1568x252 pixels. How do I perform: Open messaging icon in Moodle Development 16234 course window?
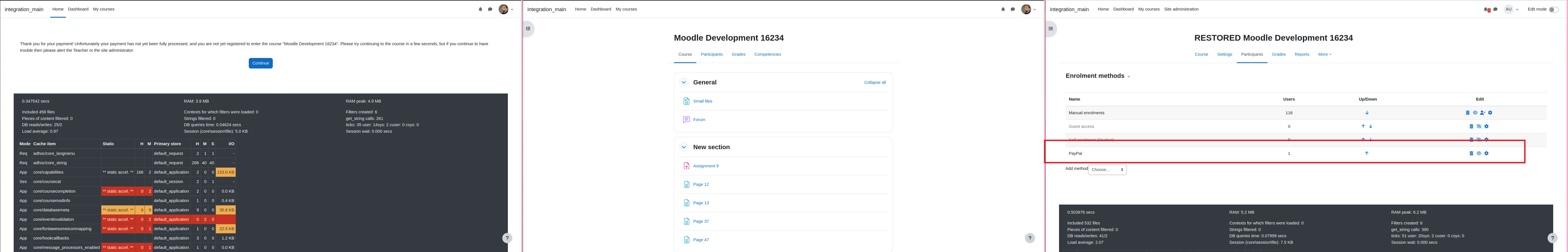coord(1013,9)
